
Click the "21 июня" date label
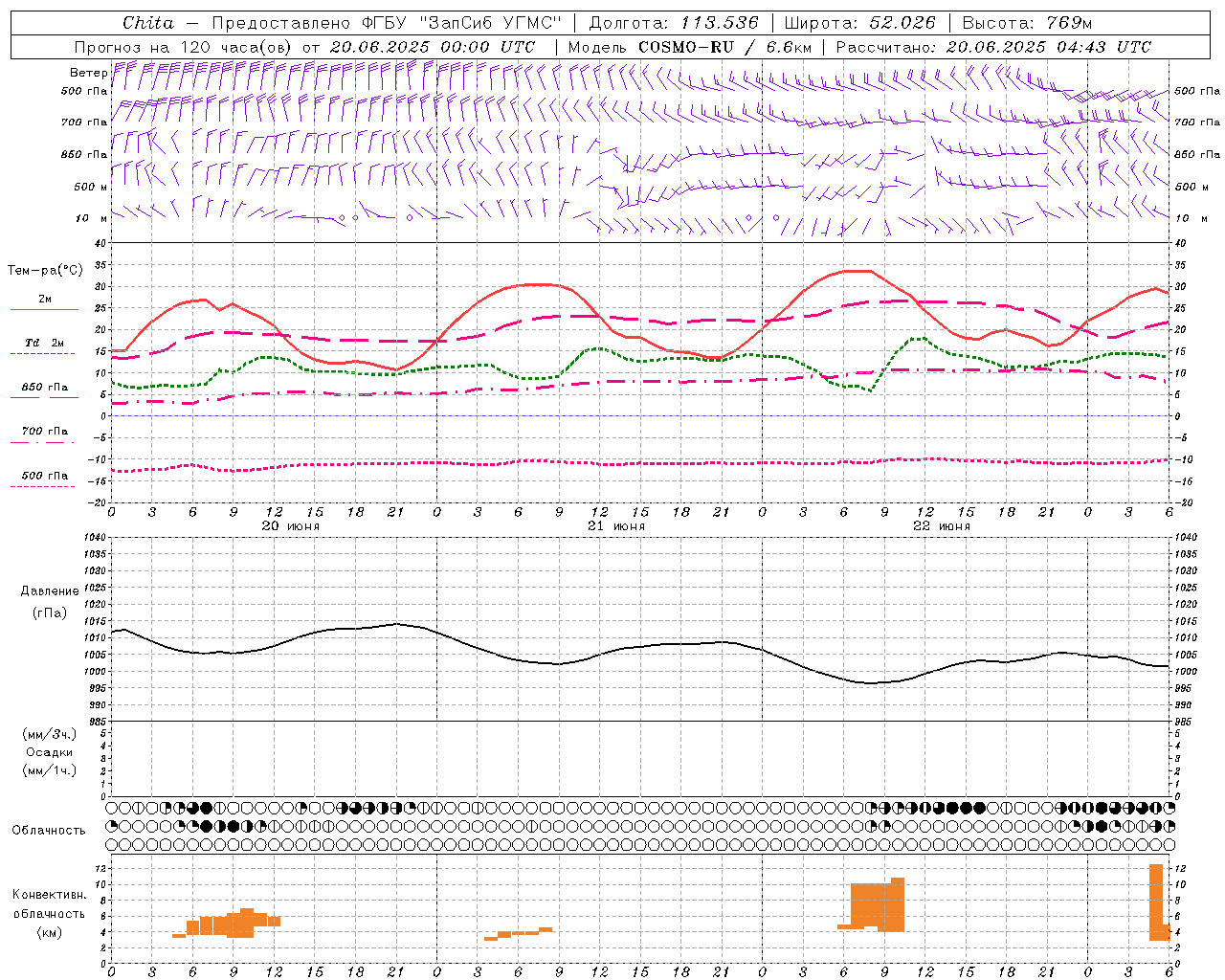point(616,525)
